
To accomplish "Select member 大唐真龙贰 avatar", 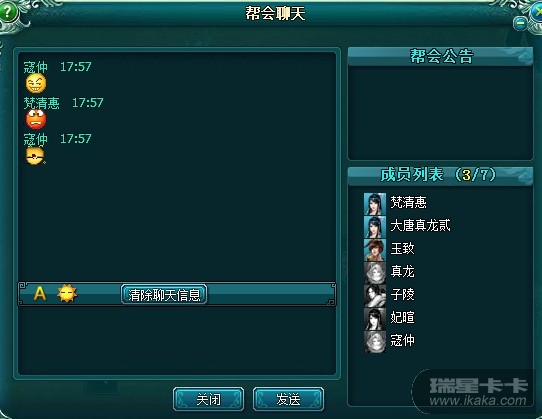I will (x=375, y=227).
